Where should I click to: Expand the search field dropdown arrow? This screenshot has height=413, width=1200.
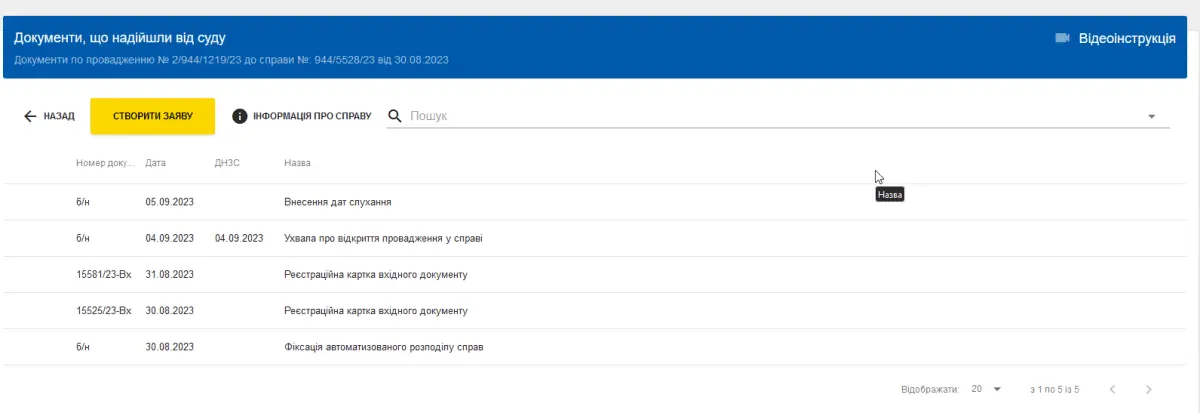click(x=1152, y=116)
